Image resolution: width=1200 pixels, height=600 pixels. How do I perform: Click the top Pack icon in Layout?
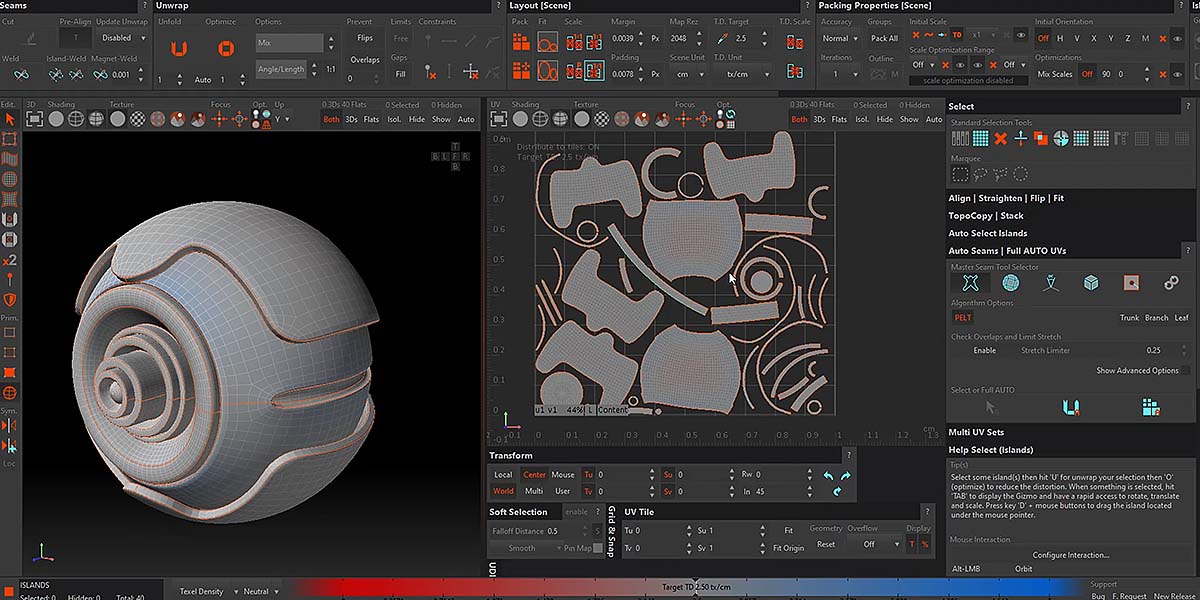pyautogui.click(x=521, y=42)
